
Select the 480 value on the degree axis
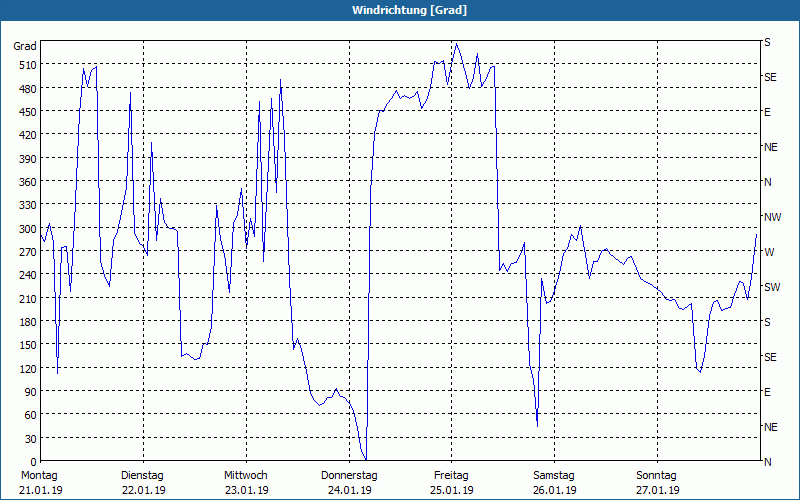pyautogui.click(x=28, y=88)
